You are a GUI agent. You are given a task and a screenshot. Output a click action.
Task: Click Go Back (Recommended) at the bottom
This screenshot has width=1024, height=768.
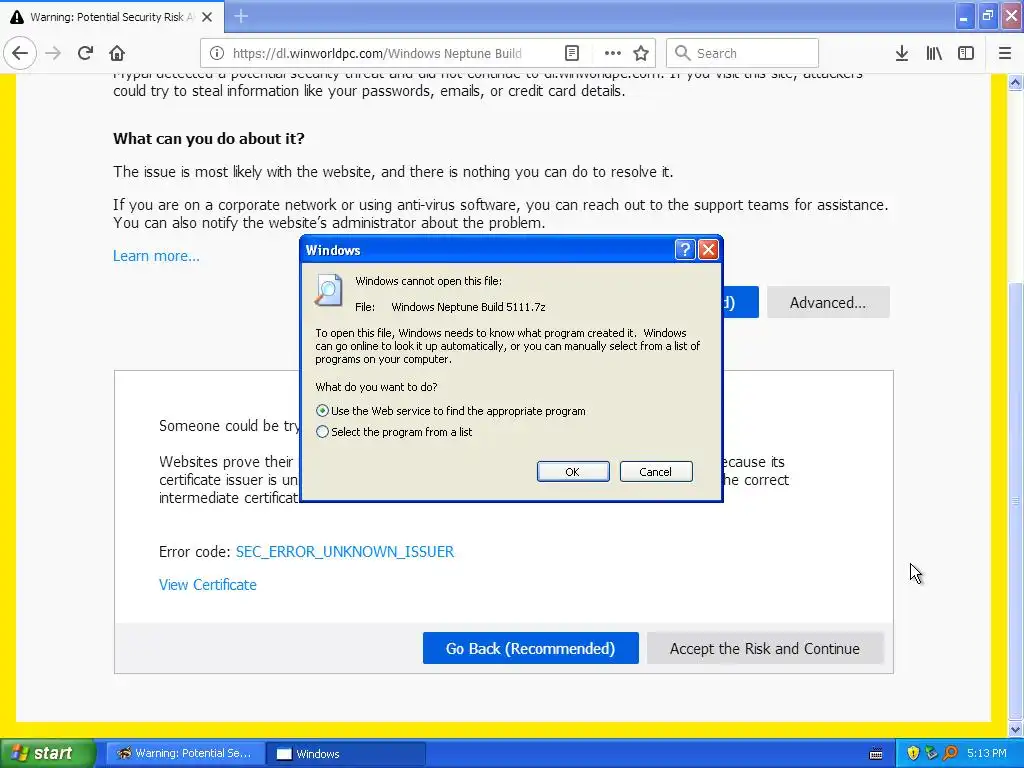point(530,648)
